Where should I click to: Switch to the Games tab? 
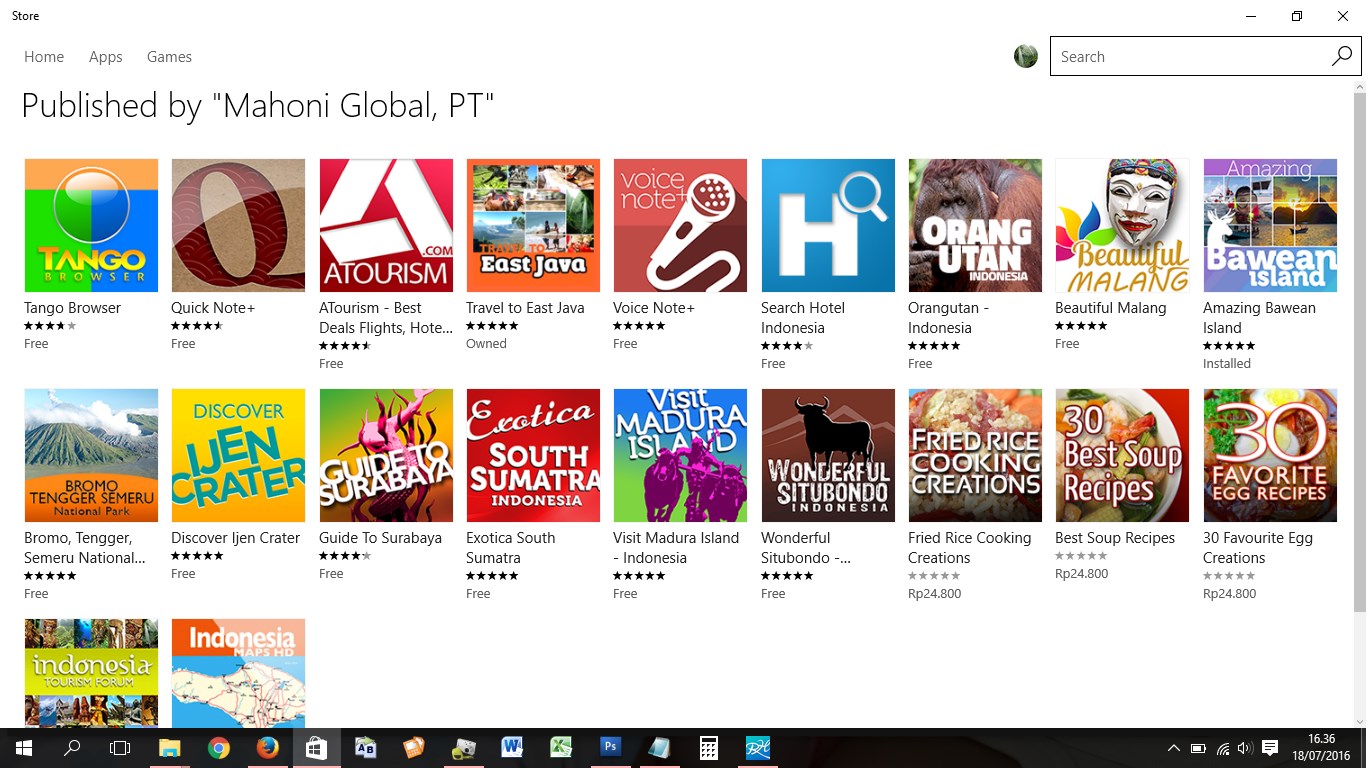coord(169,57)
